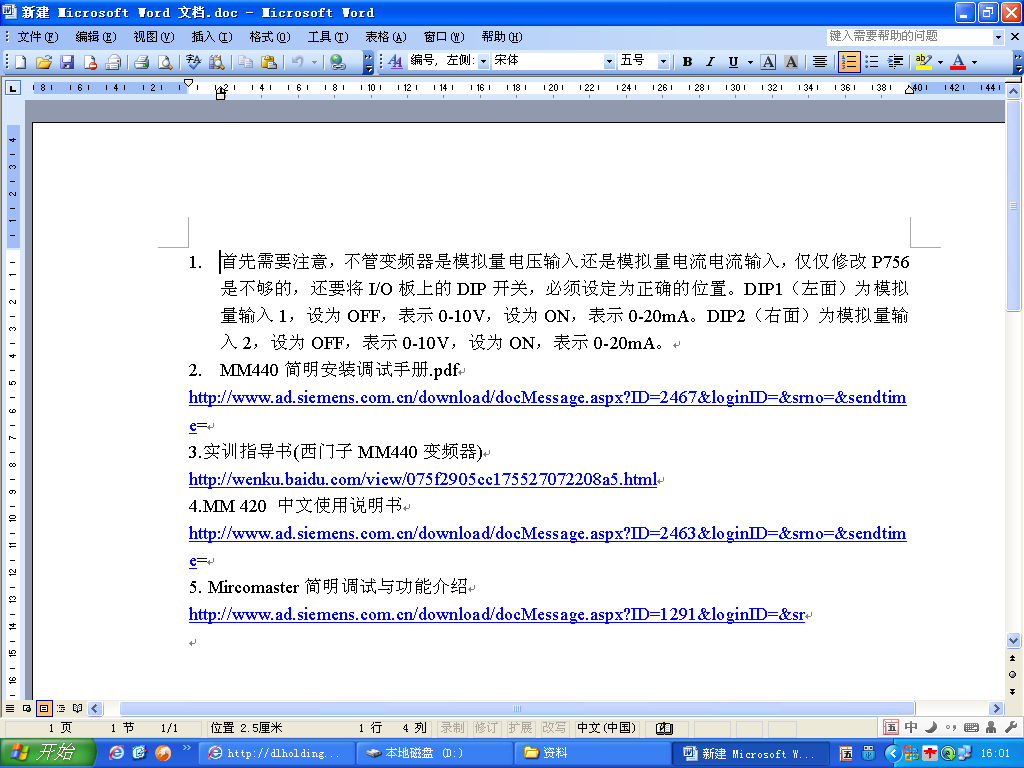
Task: Create a new blank document
Action: (x=20, y=62)
